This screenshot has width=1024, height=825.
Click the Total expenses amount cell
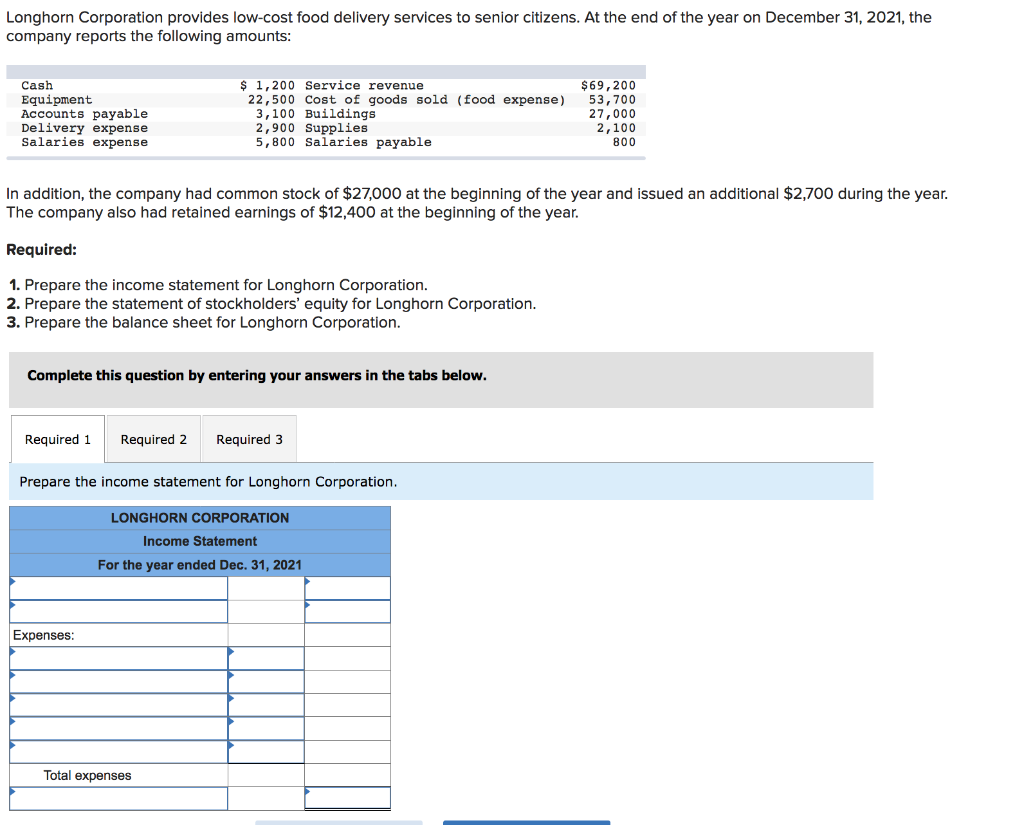pos(347,775)
